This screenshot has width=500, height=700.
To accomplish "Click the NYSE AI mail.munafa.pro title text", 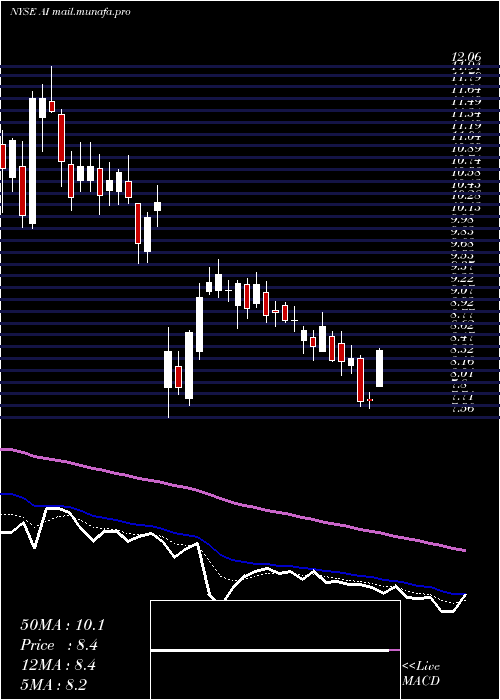I will click(70, 12).
